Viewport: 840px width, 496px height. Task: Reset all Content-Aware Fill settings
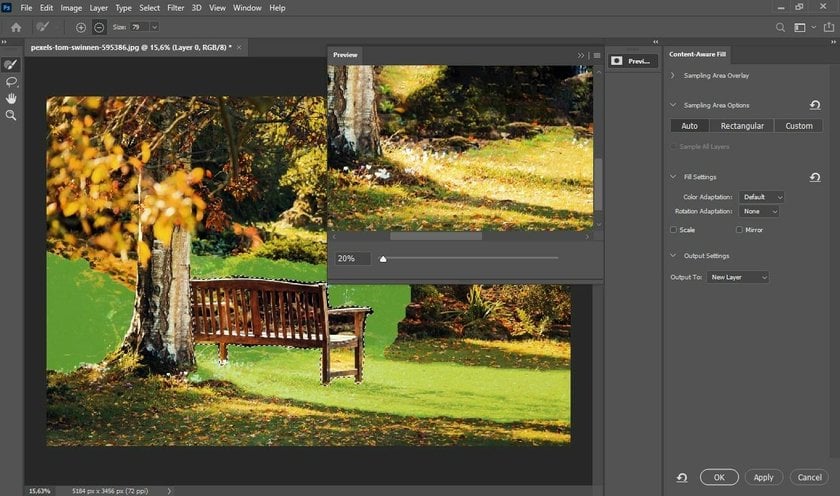682,477
